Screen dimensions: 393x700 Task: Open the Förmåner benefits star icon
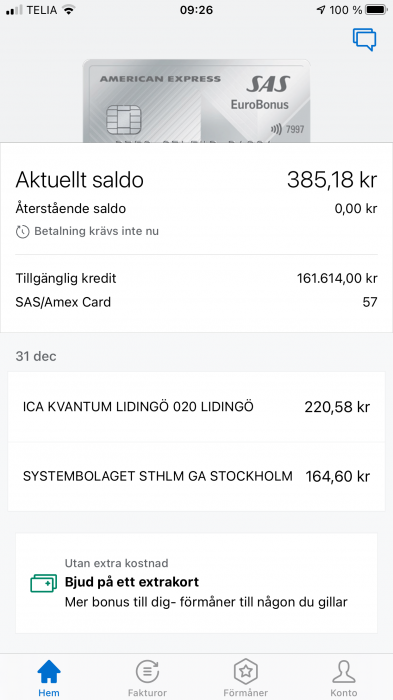(x=246, y=671)
